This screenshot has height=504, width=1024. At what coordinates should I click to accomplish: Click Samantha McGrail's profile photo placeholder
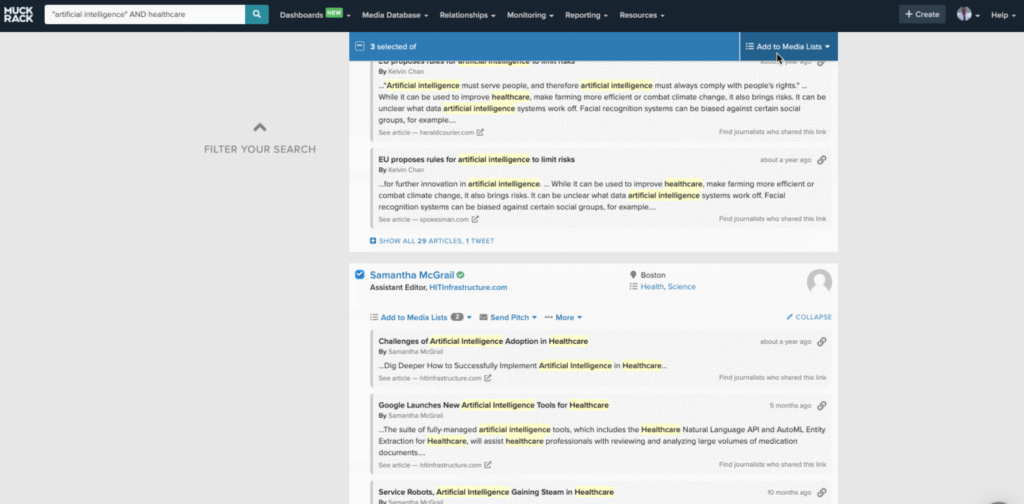pos(819,282)
